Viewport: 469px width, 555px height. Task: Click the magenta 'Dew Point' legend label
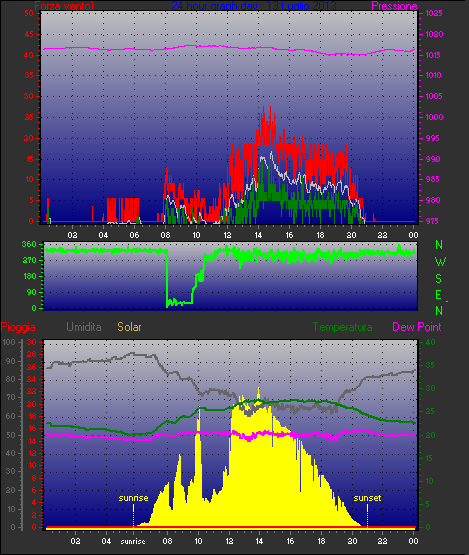coord(417,327)
